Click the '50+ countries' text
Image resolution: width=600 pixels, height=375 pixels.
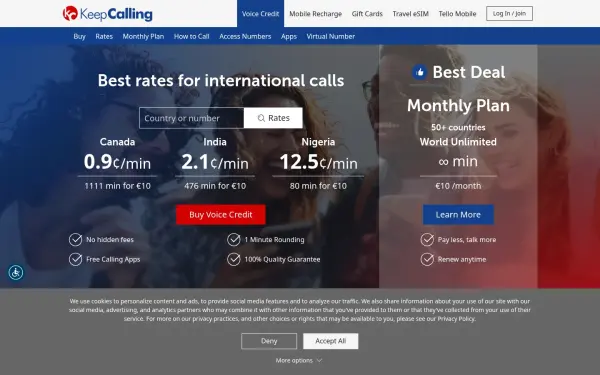pyautogui.click(x=458, y=127)
